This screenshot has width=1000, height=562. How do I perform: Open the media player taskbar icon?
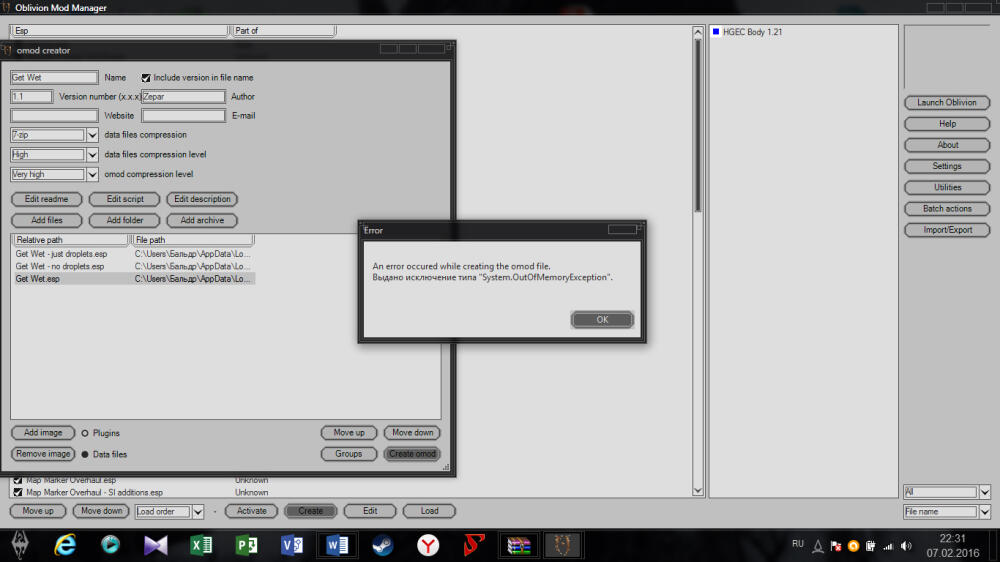pyautogui.click(x=110, y=545)
